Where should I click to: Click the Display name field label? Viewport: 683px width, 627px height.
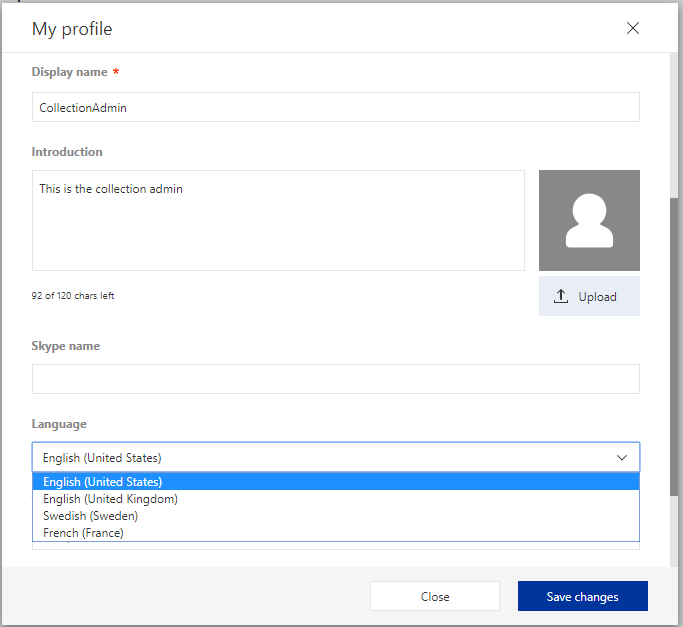pos(69,72)
